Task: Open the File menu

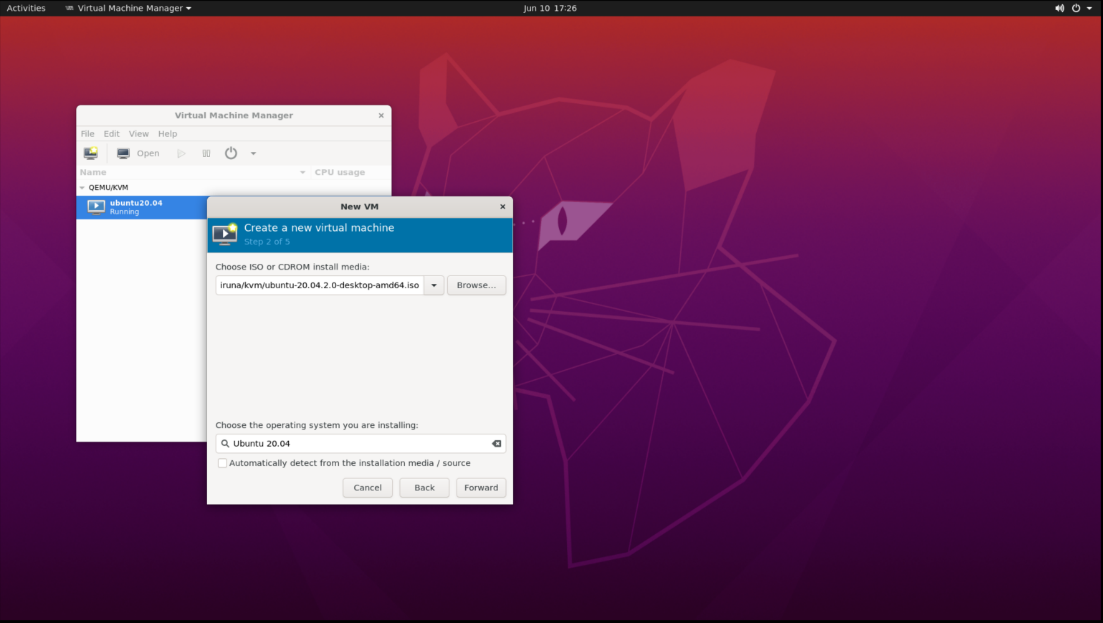Action: click(87, 134)
